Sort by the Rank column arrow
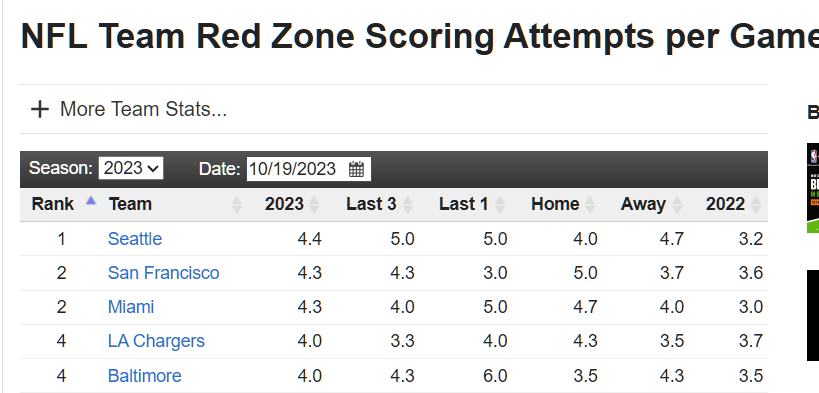The image size is (819, 393). pyautogui.click(x=91, y=200)
